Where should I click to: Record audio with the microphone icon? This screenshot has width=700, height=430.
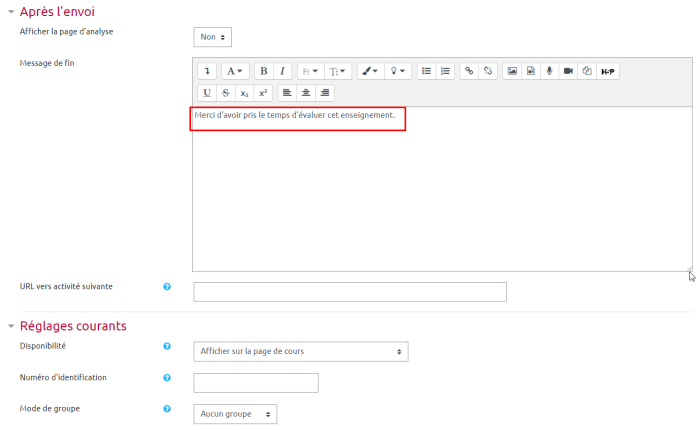coord(549,71)
